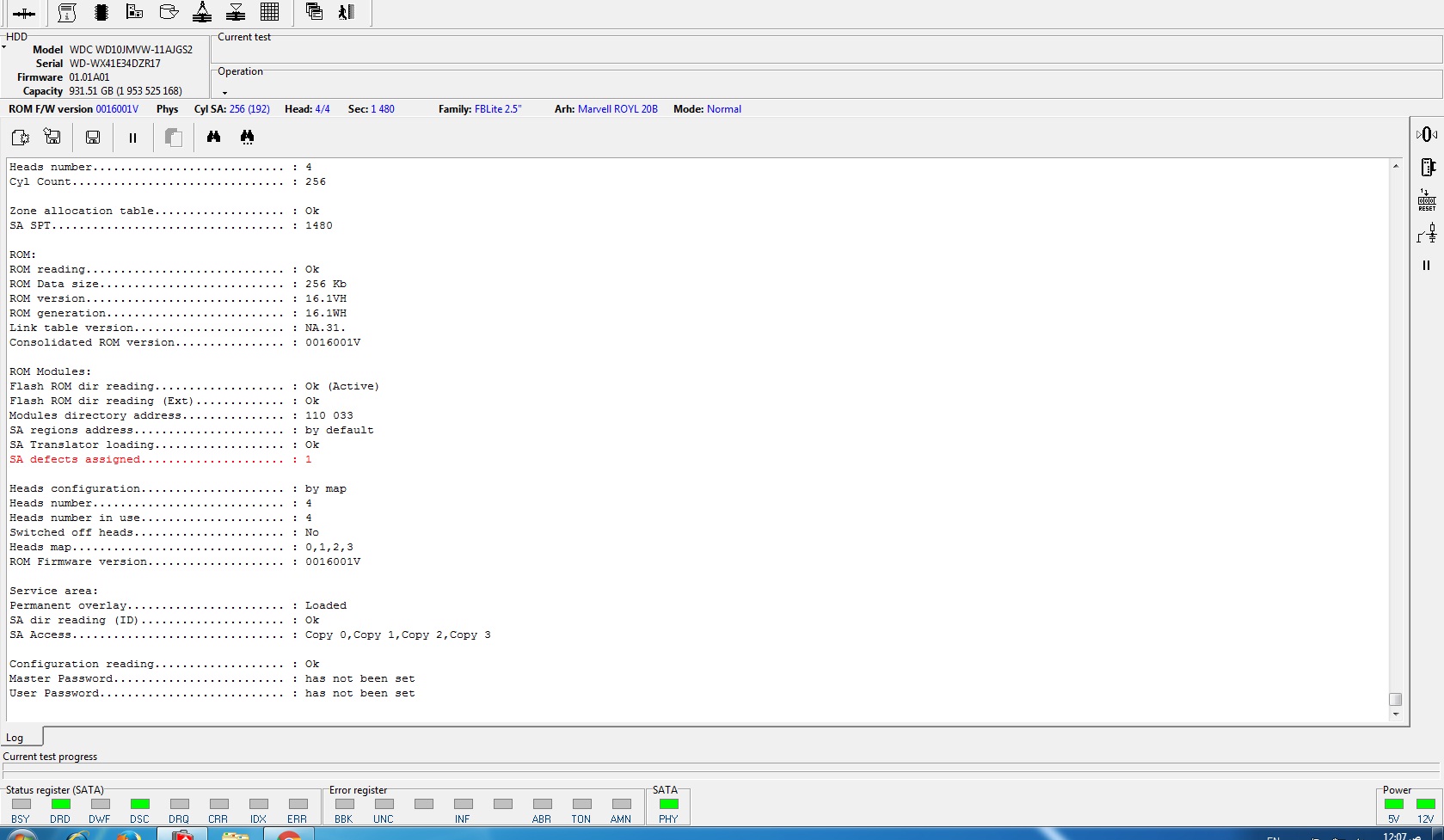Click the AMN error indicator
Viewport: 1444px width, 840px height.
[x=621, y=804]
